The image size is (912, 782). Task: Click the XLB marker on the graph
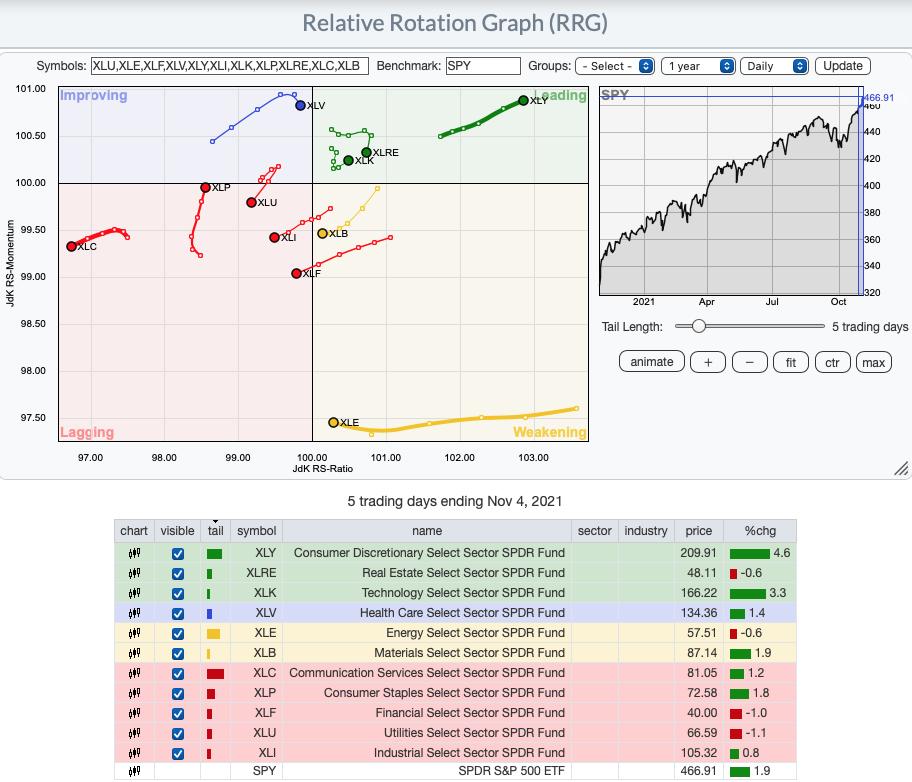(x=322, y=233)
